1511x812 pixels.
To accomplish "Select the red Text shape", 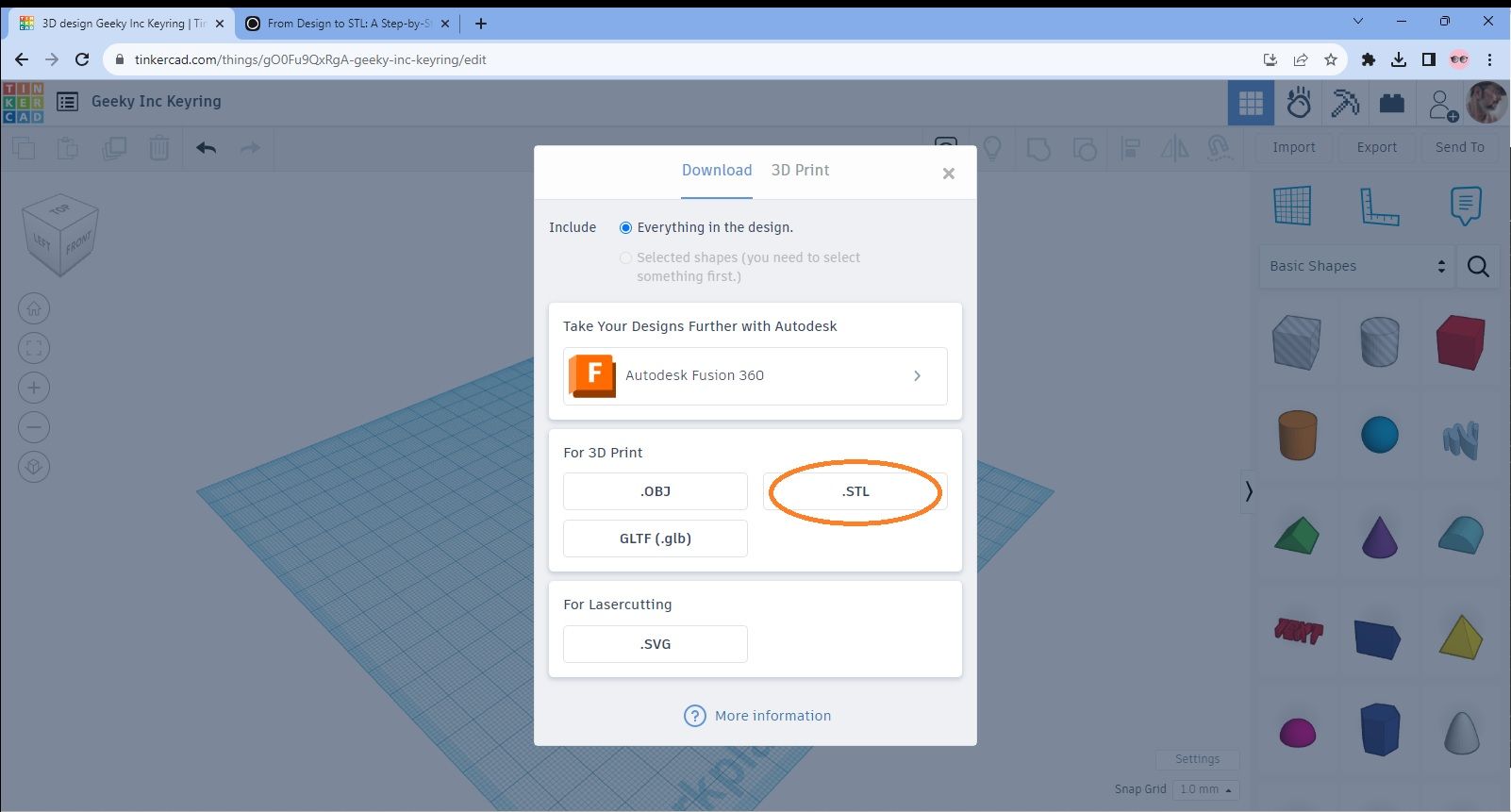I will [x=1298, y=631].
